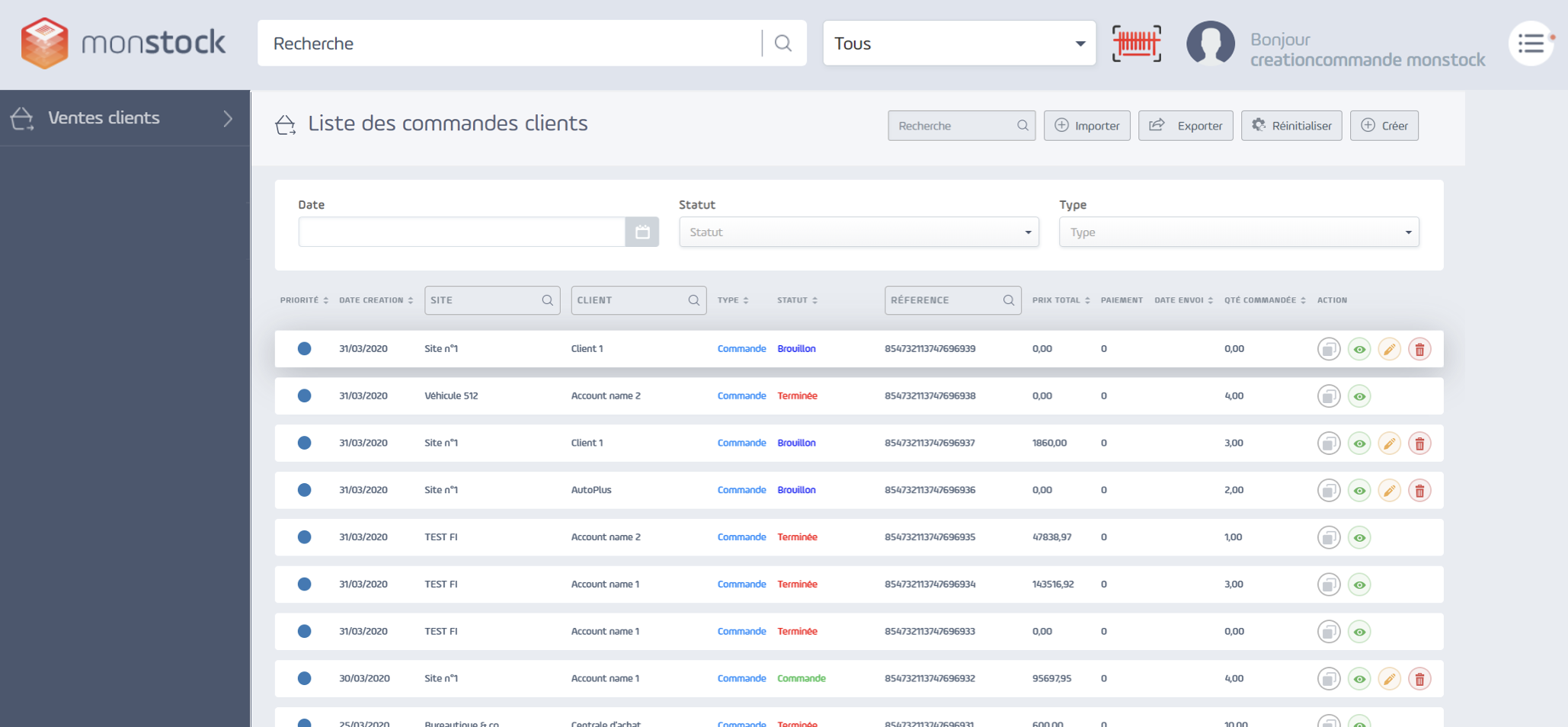This screenshot has width=1568, height=727.
Task: View details of order 854732113747696934
Action: [1359, 585]
